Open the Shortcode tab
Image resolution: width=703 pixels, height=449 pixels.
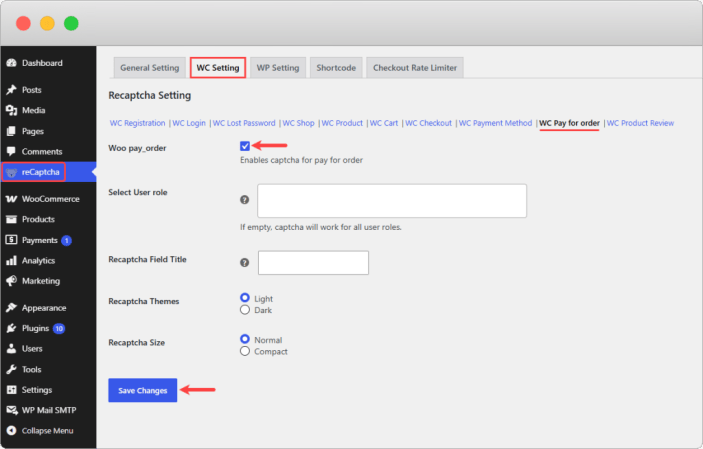(336, 68)
